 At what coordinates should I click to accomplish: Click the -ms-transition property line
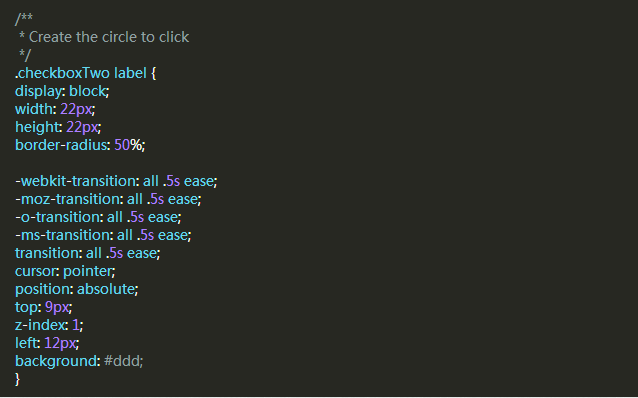pos(103,235)
